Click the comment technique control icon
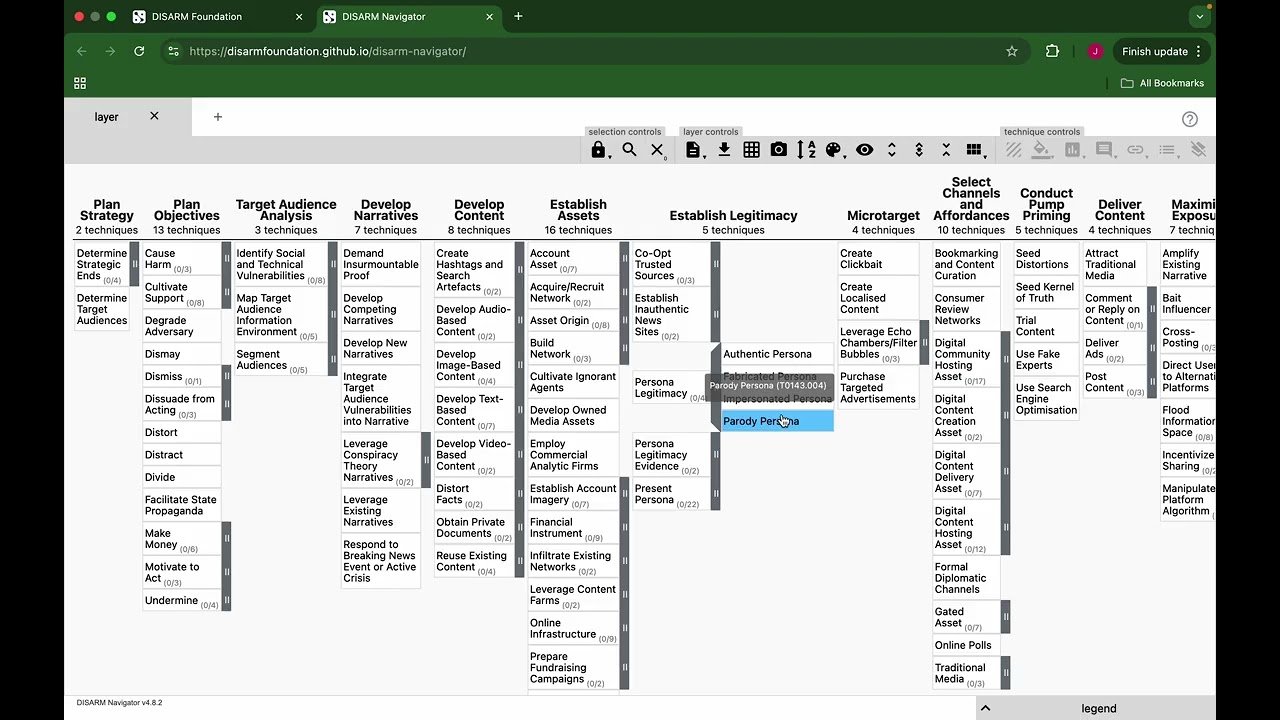 (1104, 150)
